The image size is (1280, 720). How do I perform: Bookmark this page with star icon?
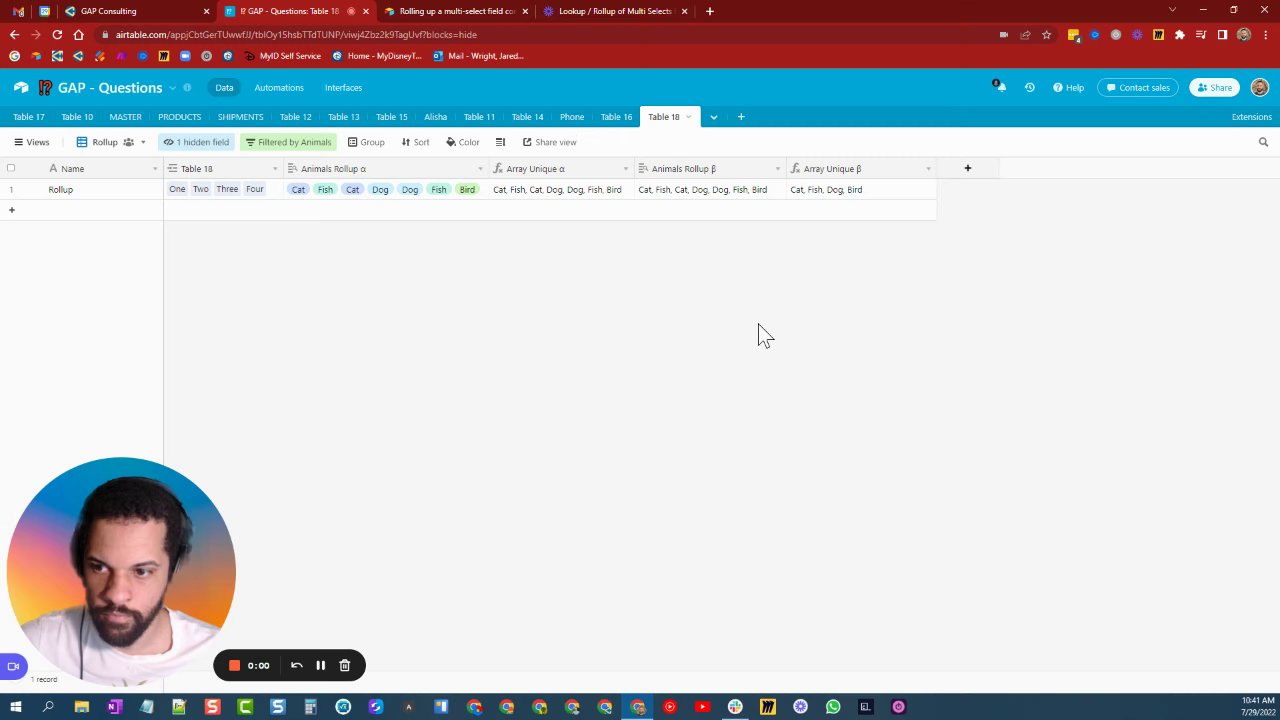pyautogui.click(x=1046, y=34)
